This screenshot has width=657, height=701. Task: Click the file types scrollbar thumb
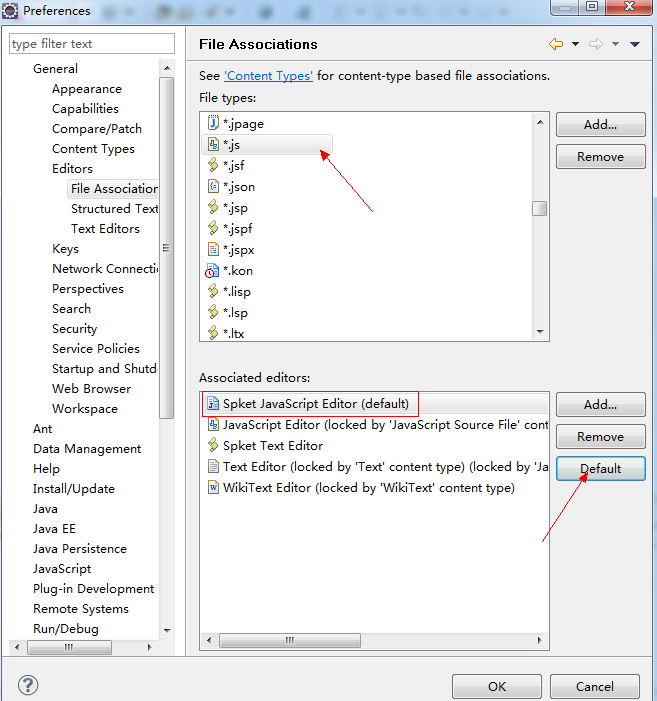(x=539, y=208)
